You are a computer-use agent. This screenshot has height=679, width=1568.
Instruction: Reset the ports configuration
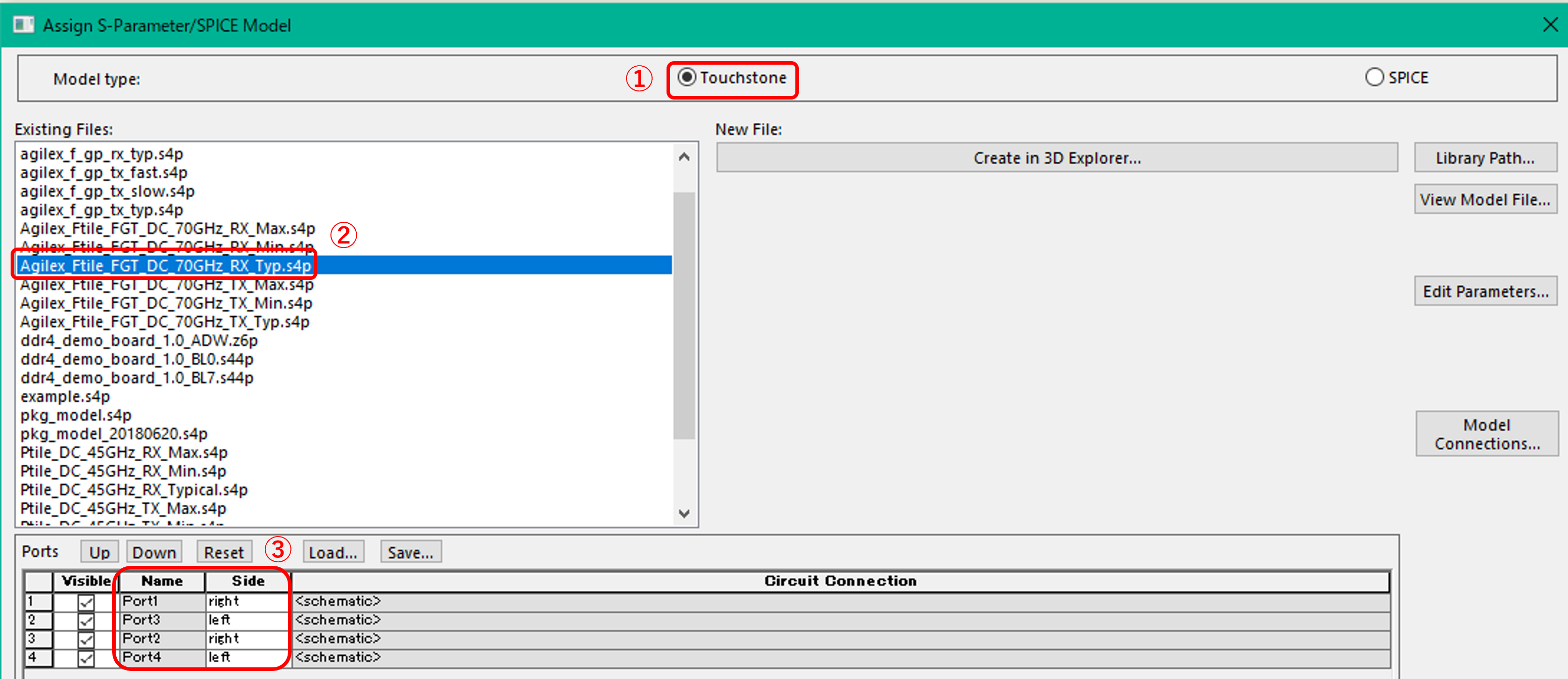(x=223, y=552)
